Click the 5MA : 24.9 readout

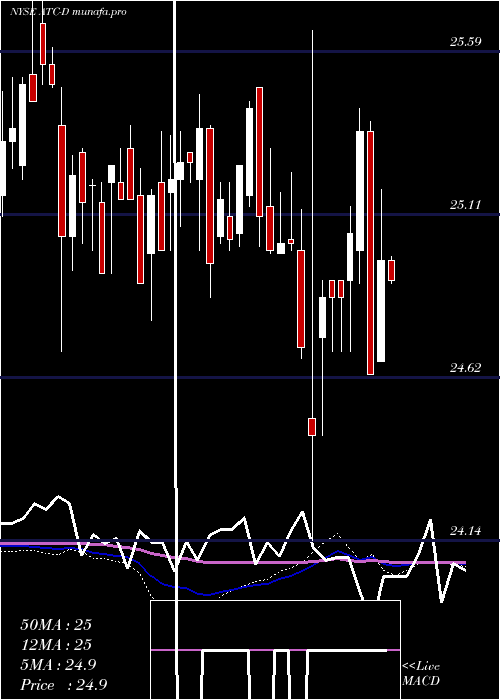tap(58, 665)
